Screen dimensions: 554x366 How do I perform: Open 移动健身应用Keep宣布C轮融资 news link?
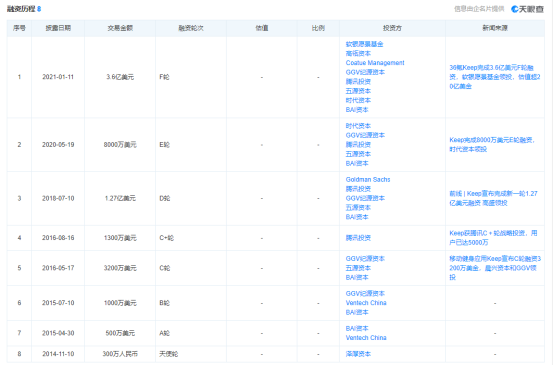(x=495, y=268)
